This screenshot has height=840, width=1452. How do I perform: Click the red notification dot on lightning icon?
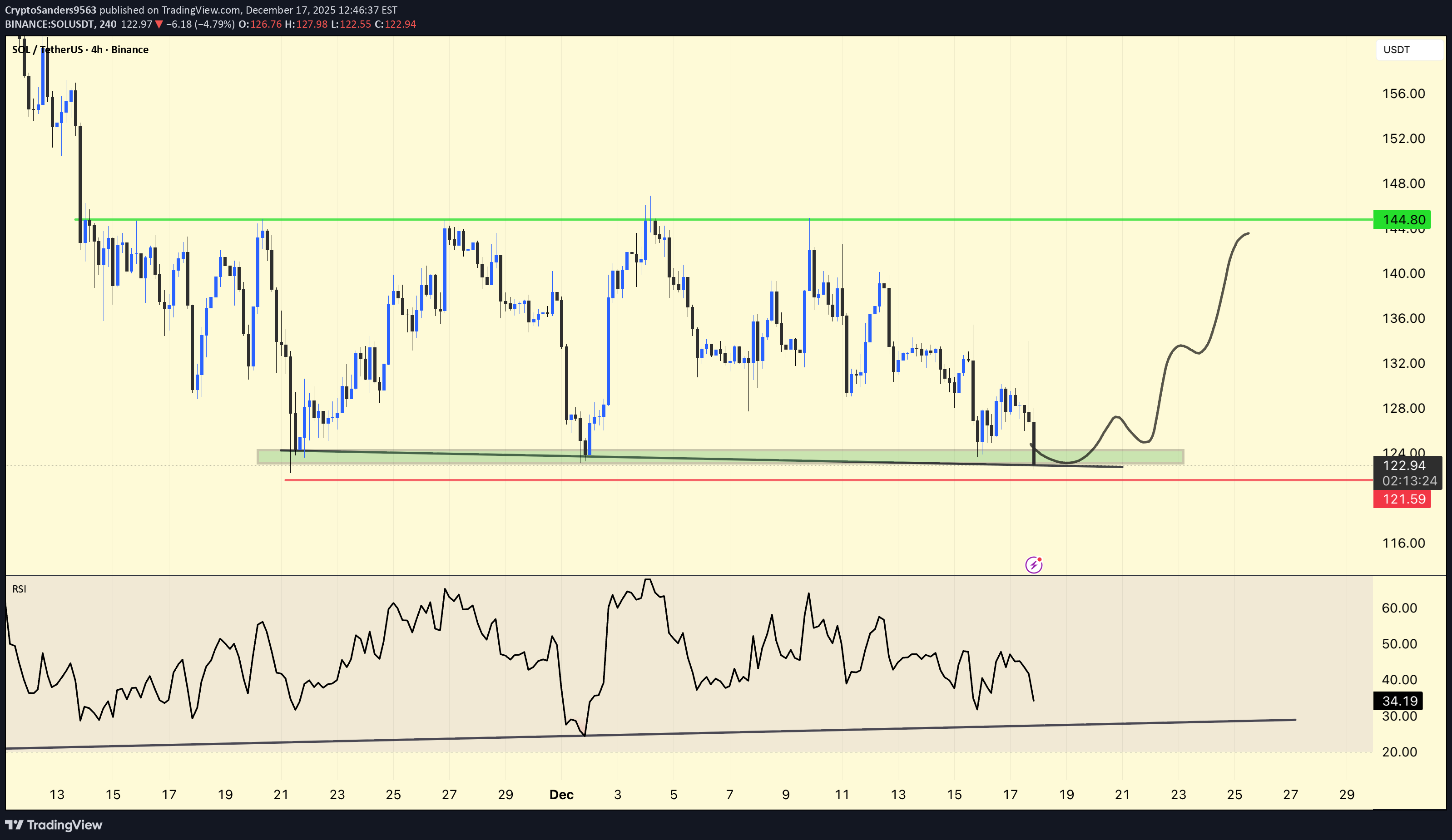point(1041,561)
